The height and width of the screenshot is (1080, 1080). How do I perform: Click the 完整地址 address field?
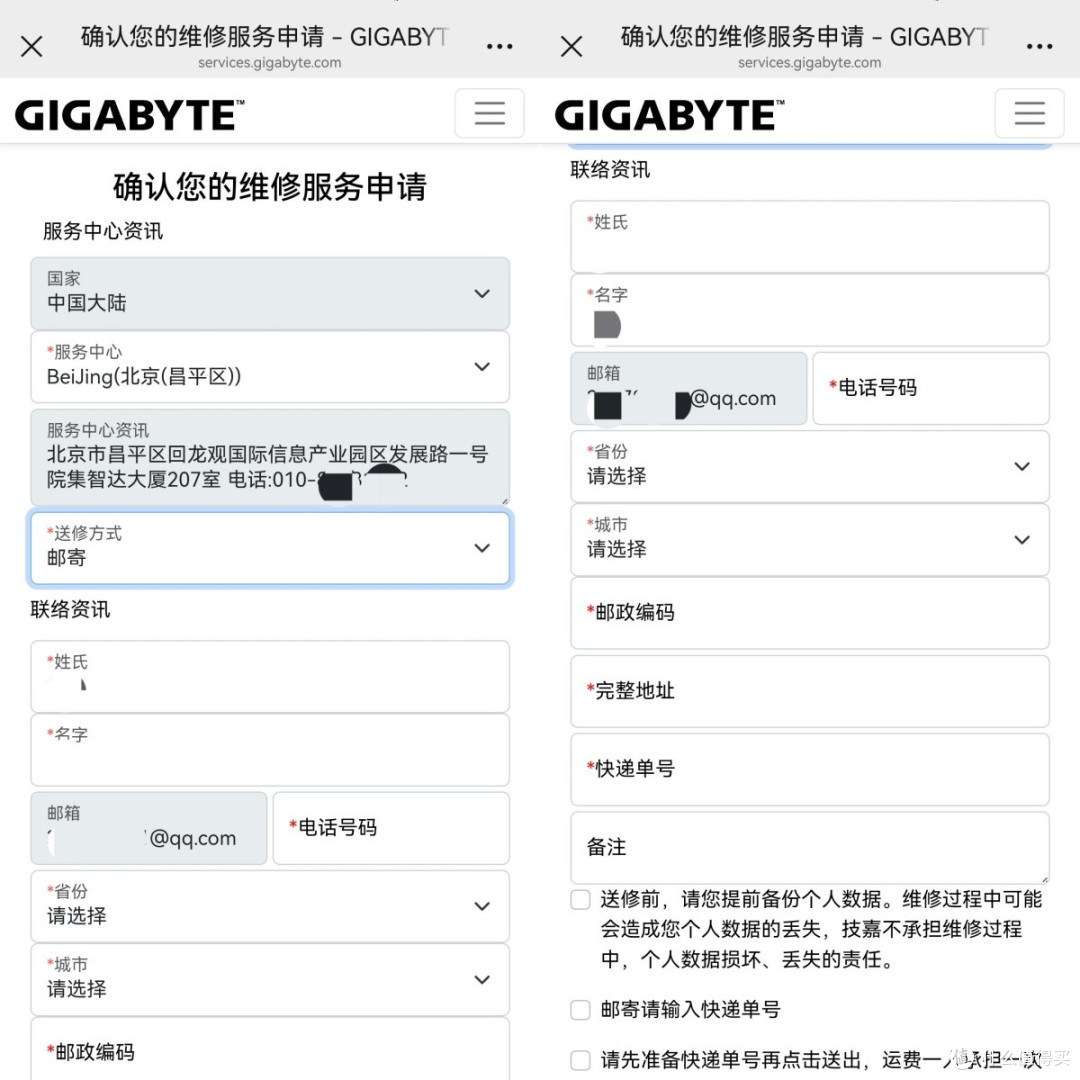(x=810, y=692)
